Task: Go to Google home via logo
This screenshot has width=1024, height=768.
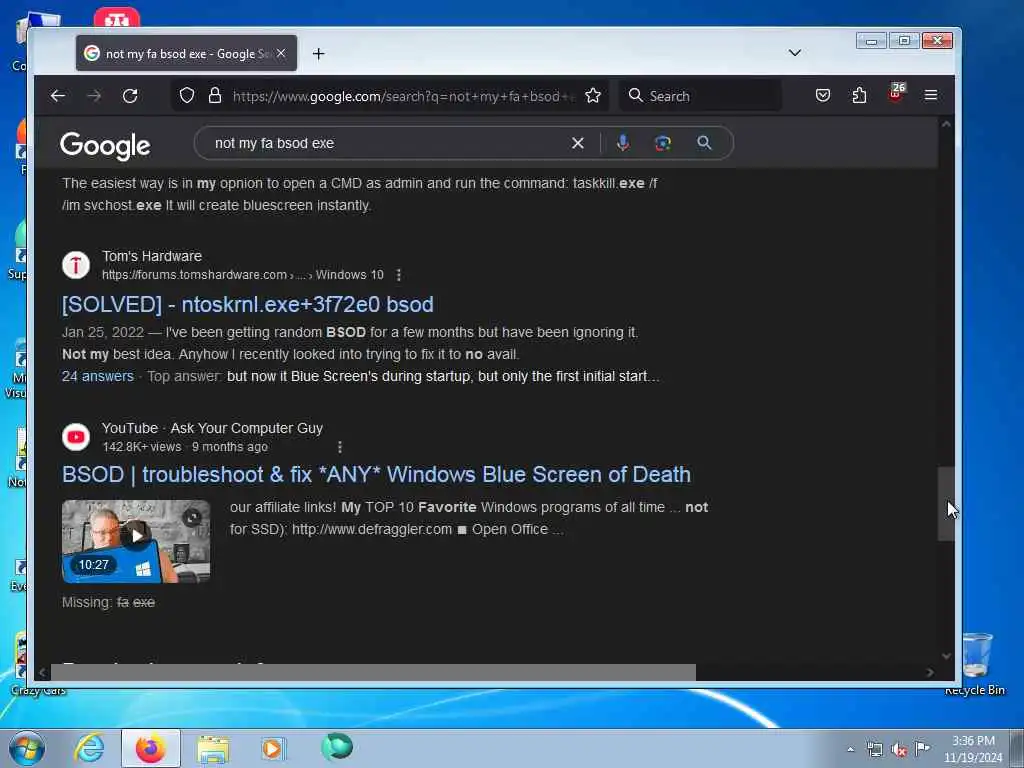Action: 105,146
